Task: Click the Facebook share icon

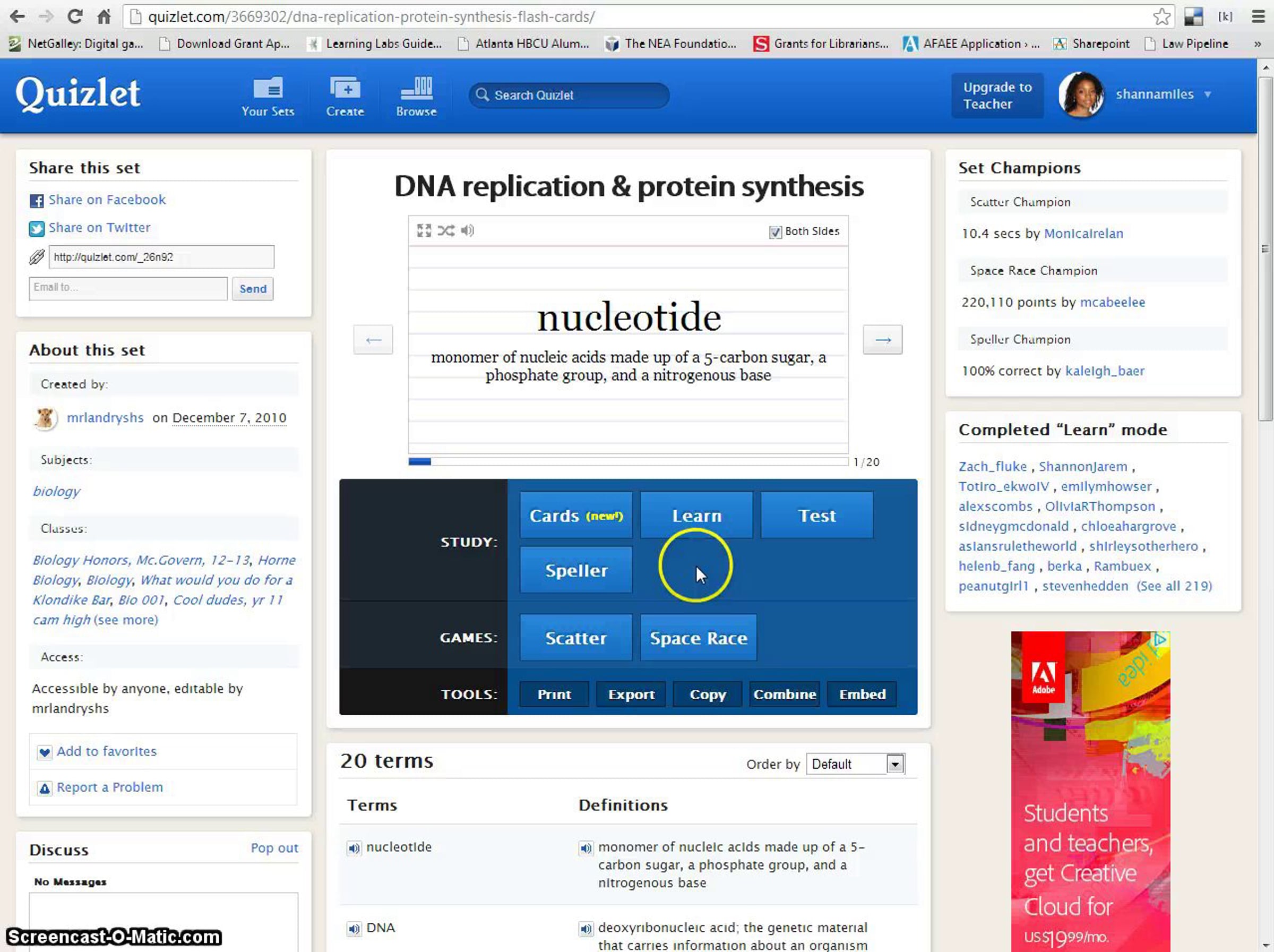Action: pyautogui.click(x=36, y=200)
